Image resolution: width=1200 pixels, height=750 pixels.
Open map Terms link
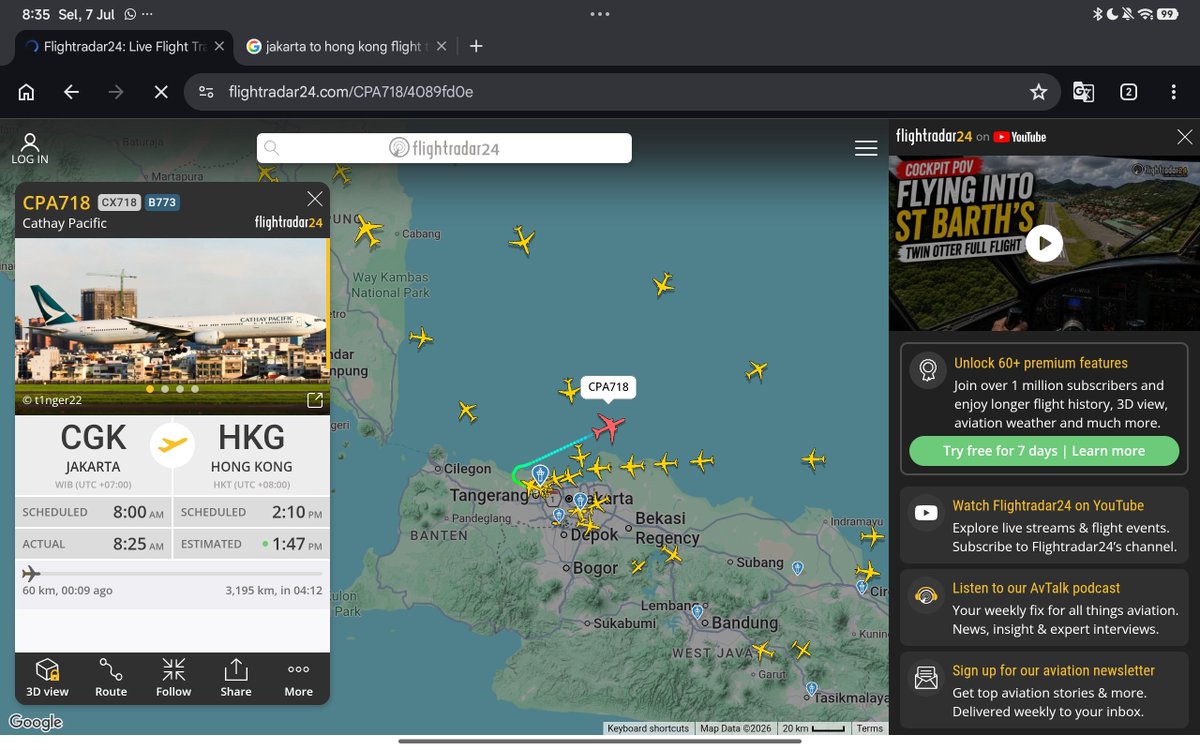point(870,728)
